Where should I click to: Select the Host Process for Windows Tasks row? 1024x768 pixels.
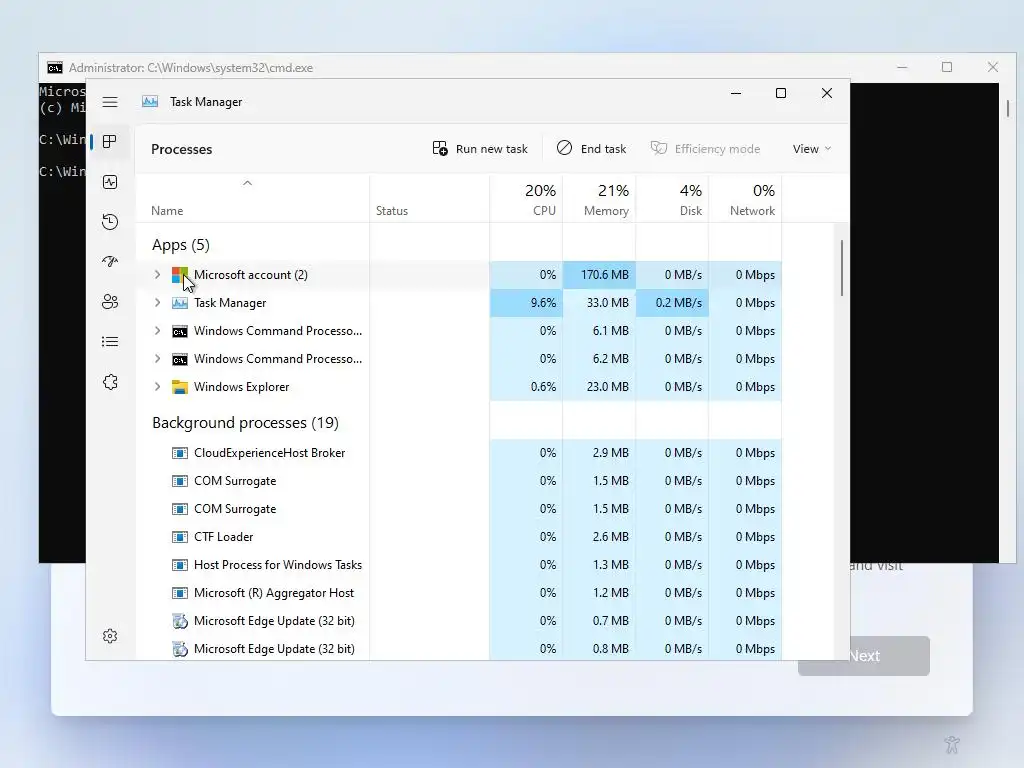[460, 565]
